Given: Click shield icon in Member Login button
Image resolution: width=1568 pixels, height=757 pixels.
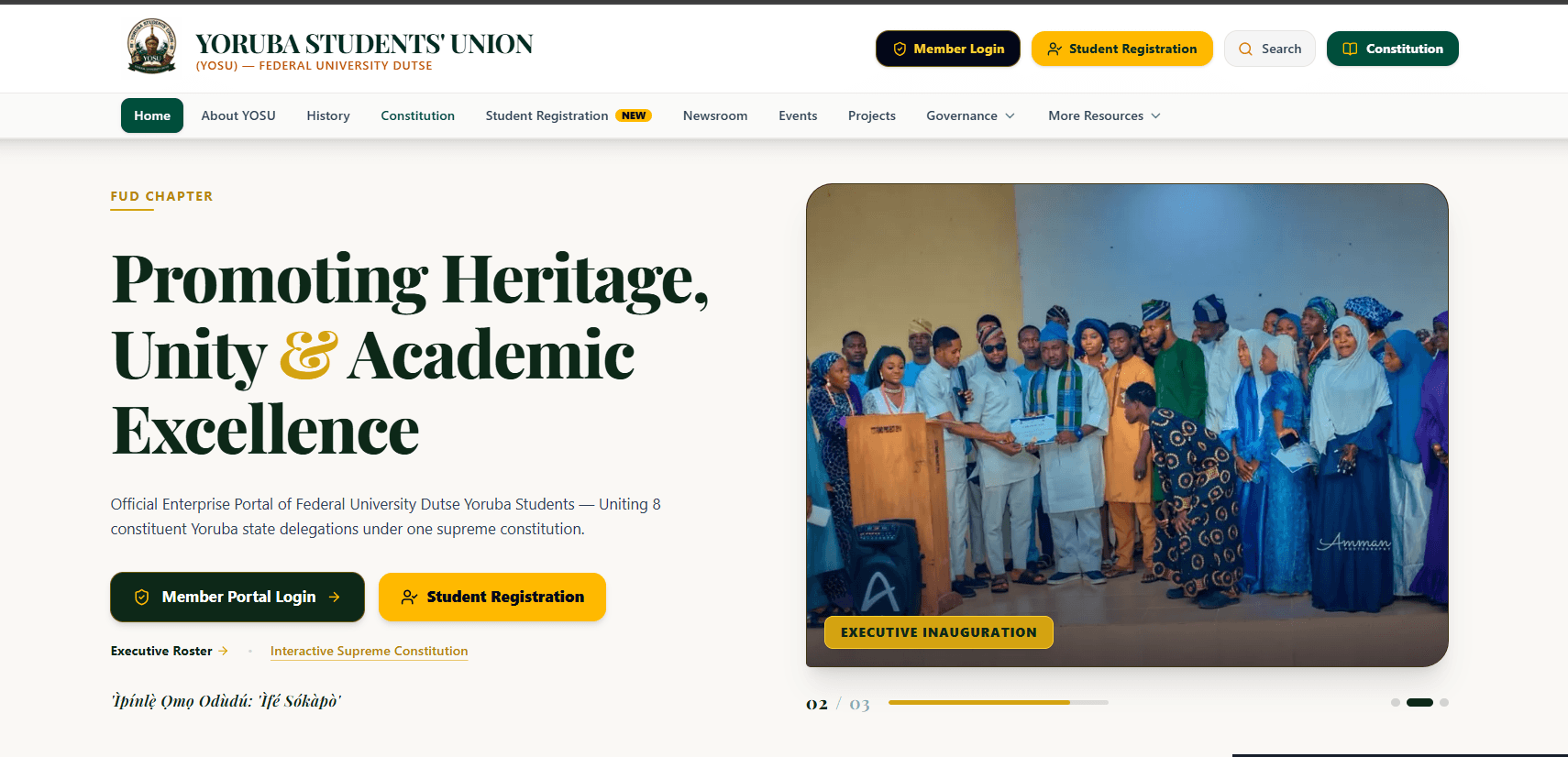Looking at the screenshot, I should [900, 49].
